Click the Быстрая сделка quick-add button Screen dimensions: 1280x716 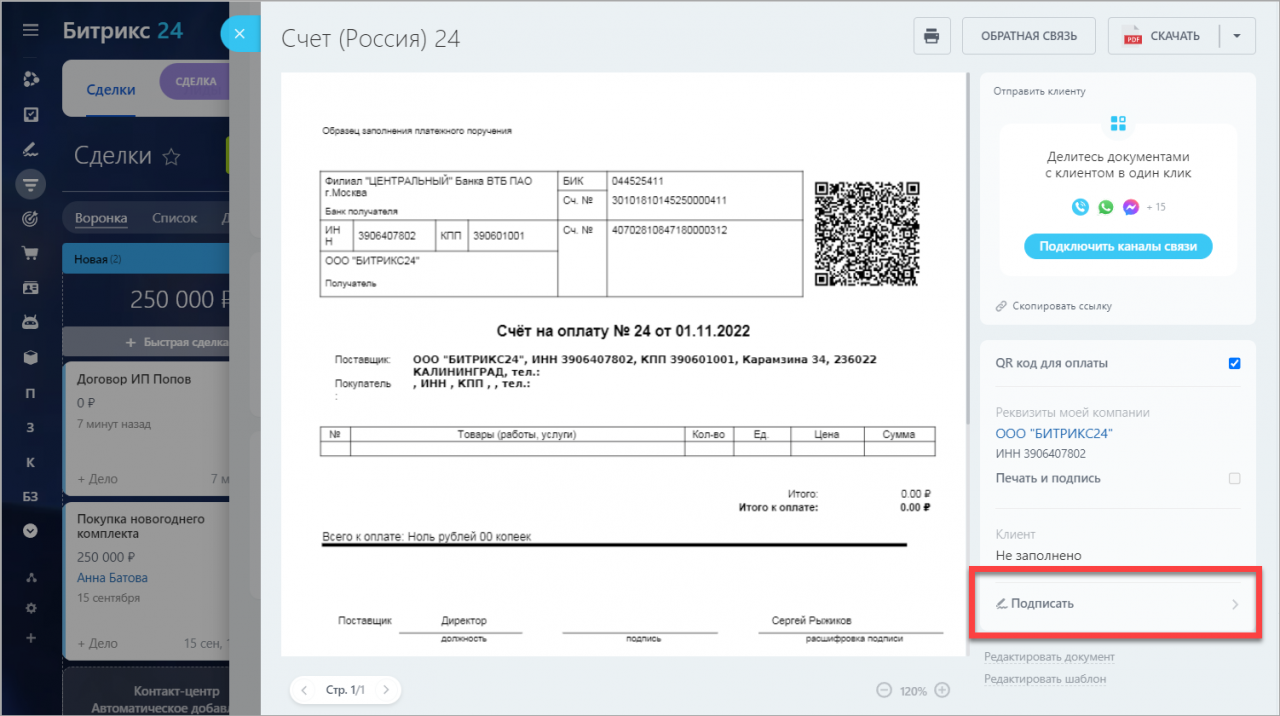point(146,342)
